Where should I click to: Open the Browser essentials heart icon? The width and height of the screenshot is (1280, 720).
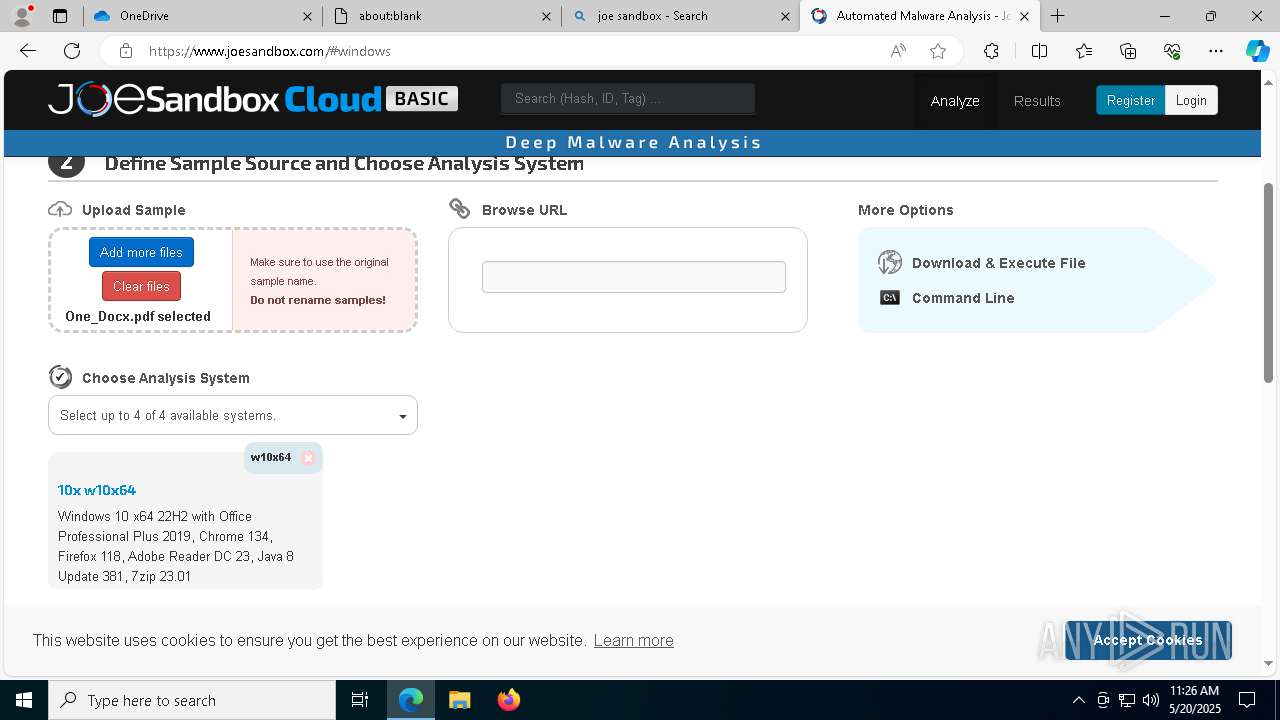tap(1172, 51)
